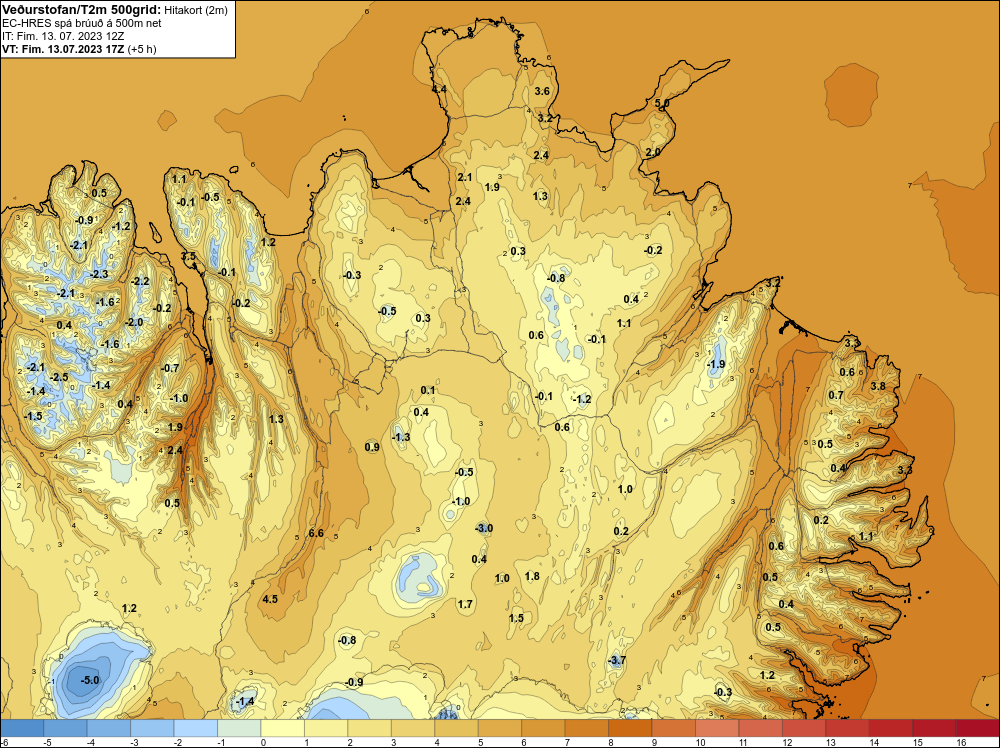
Task: Click the temperature value '4.4'
Action: coord(439,89)
